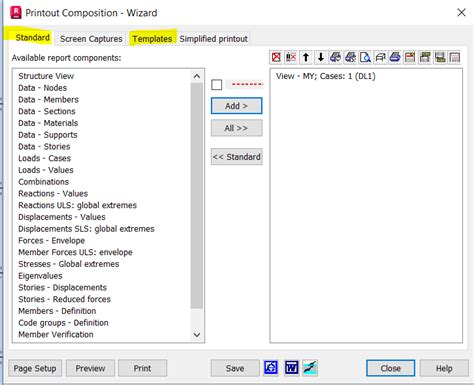Click the Print button
Screen dimensions: 474x385
coord(142,368)
